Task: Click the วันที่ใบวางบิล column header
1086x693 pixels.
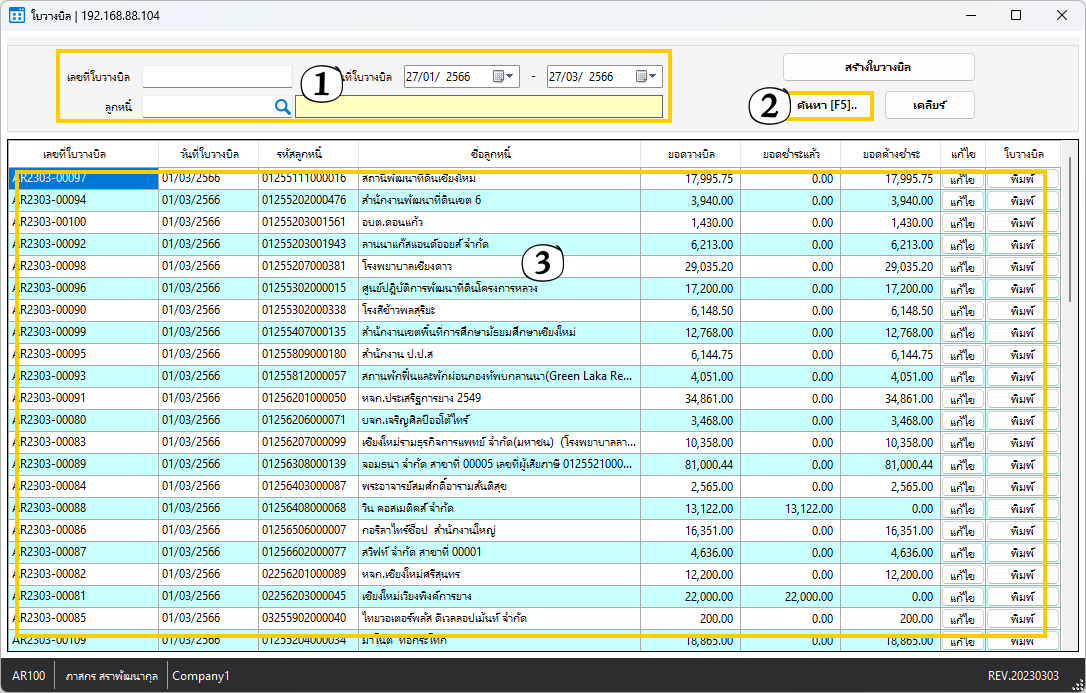Action: [208, 154]
